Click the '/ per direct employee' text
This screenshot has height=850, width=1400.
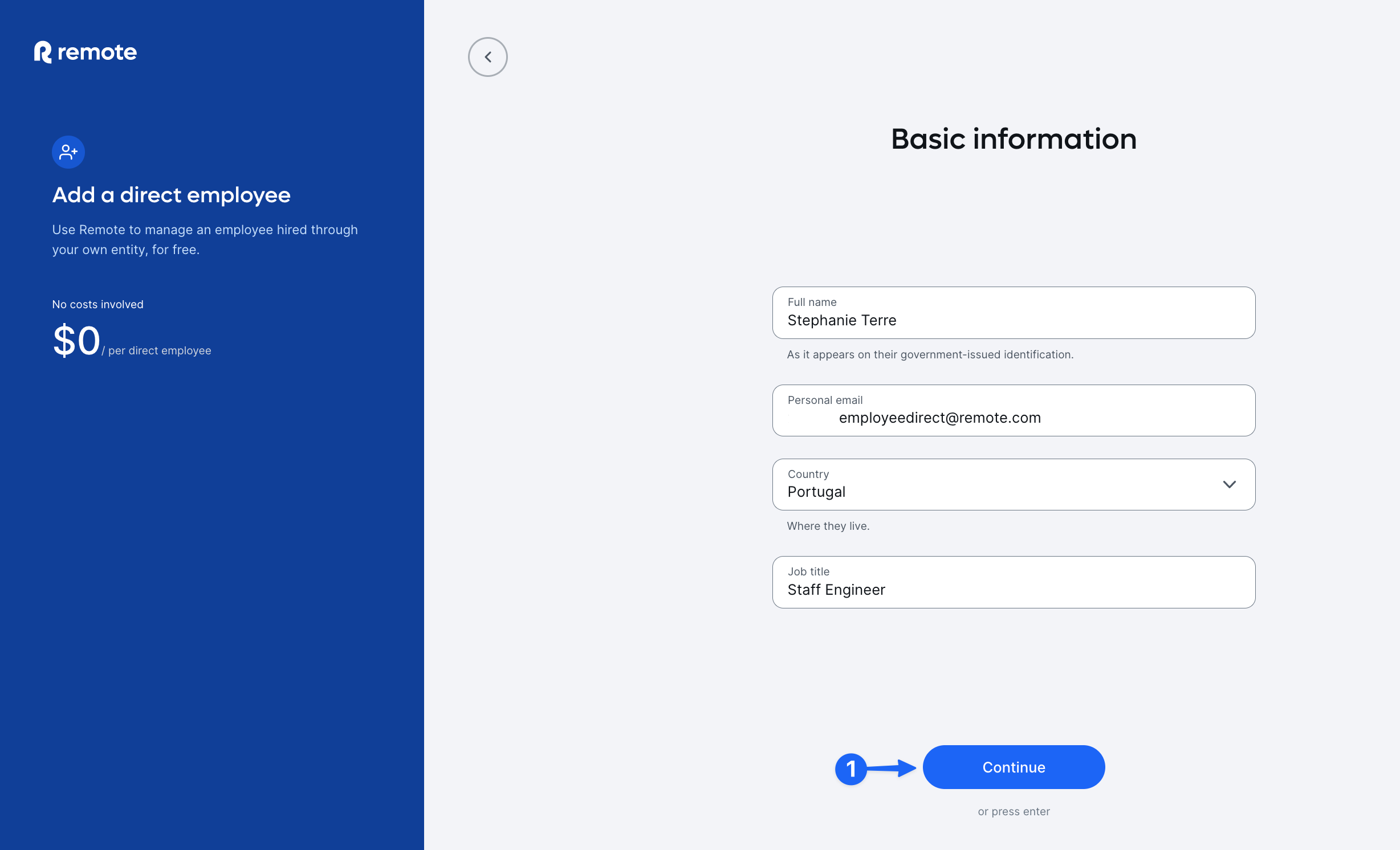(157, 350)
